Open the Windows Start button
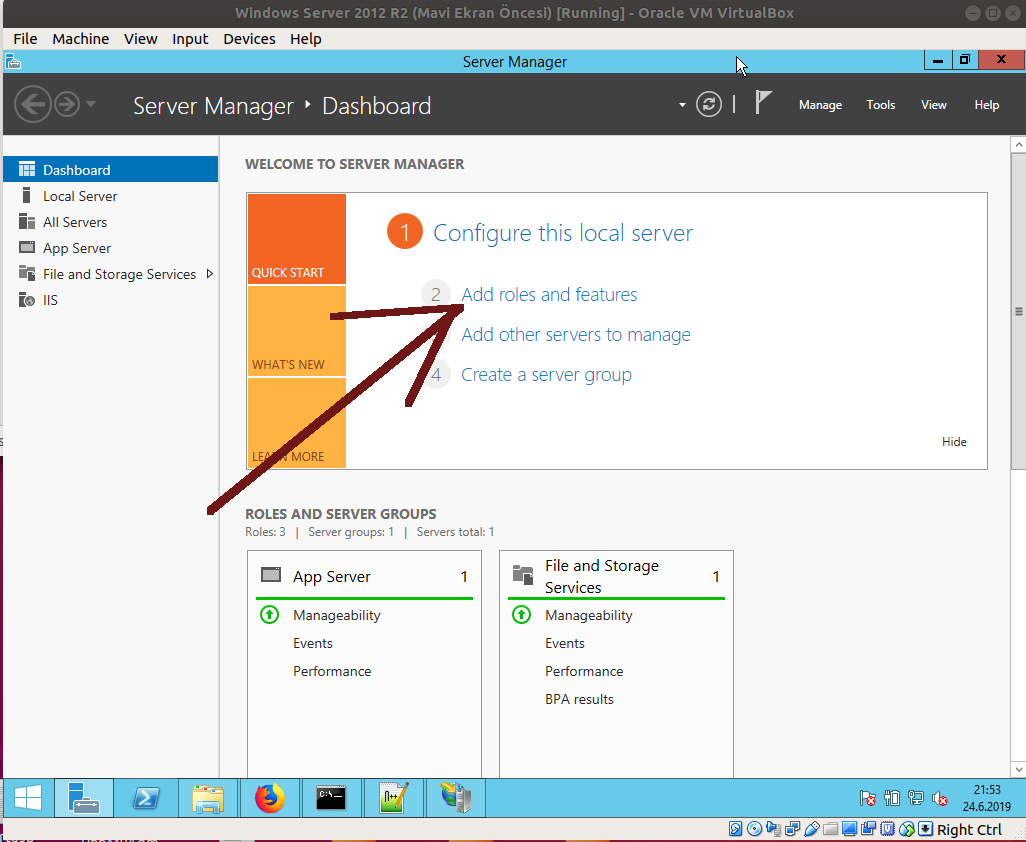1026x842 pixels. [27, 798]
